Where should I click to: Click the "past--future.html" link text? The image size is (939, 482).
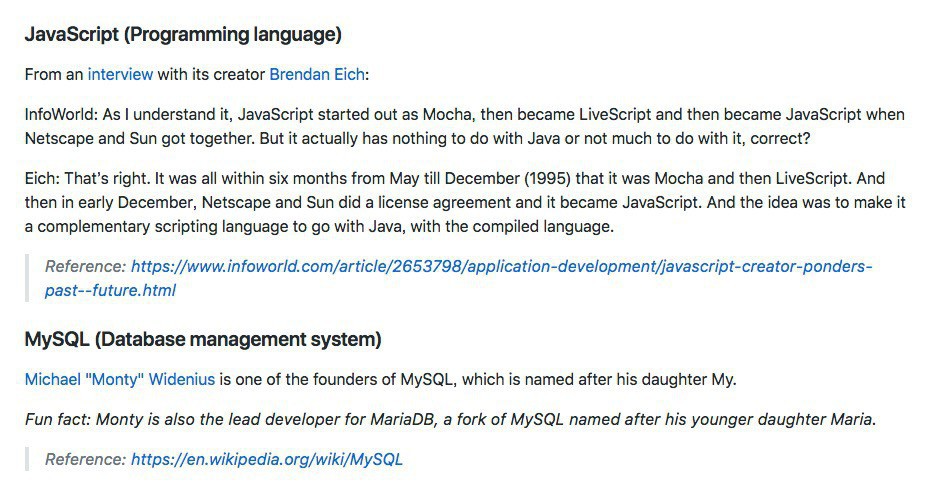click(110, 290)
